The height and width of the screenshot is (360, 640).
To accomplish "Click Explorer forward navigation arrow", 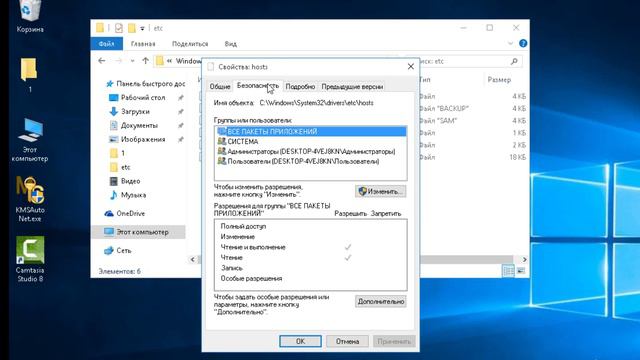I will point(119,61).
